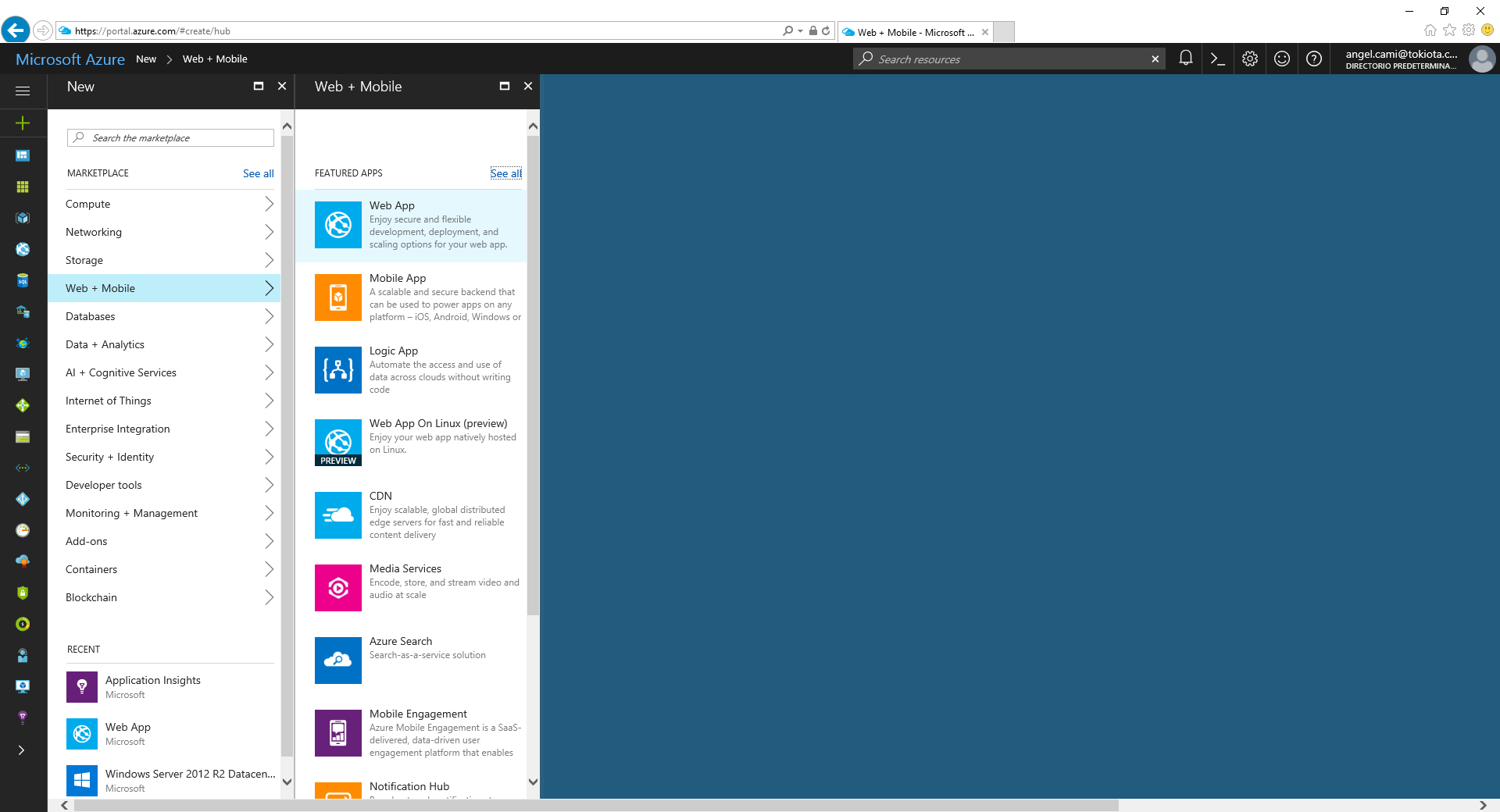Expand the Security + Identity category

coord(169,457)
